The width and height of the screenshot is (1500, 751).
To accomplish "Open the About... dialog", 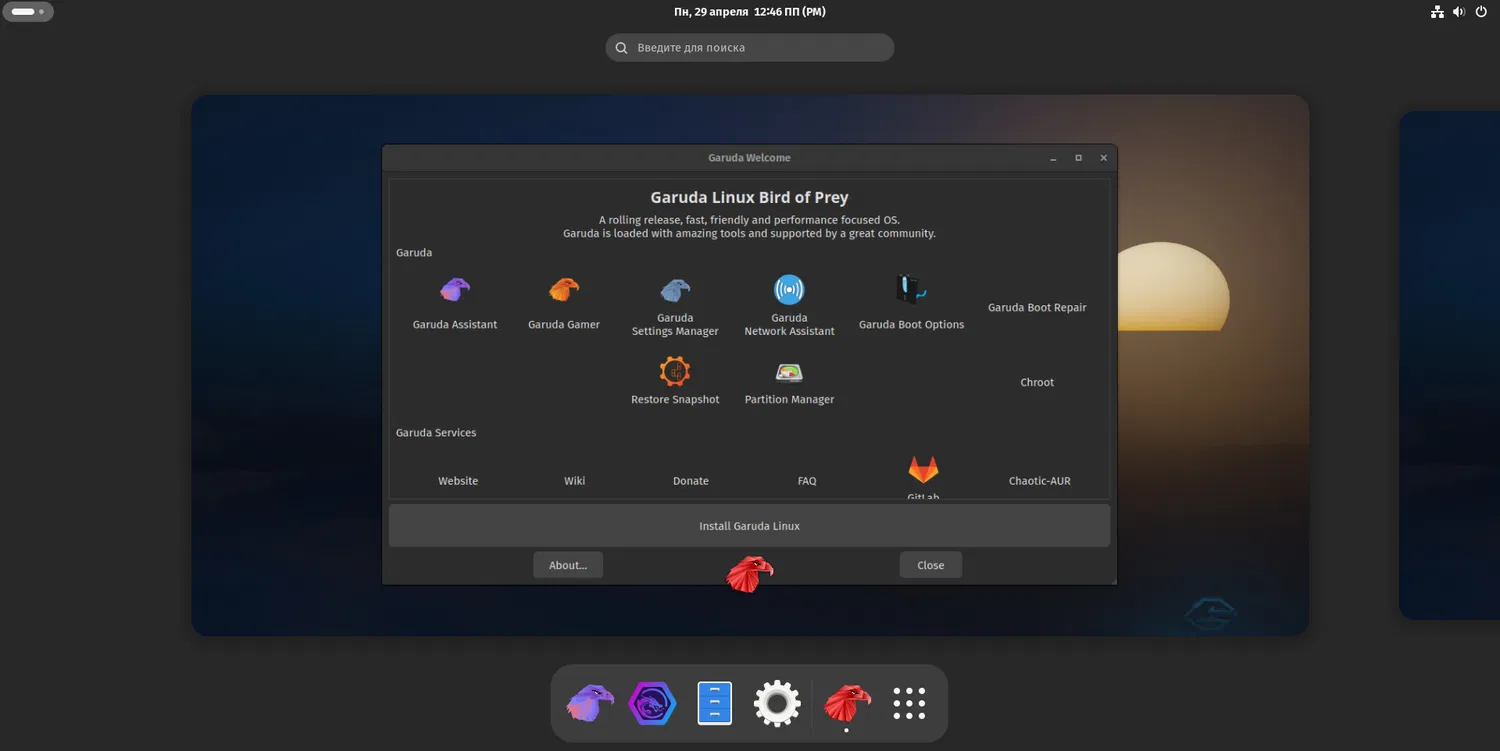I will pos(568,565).
